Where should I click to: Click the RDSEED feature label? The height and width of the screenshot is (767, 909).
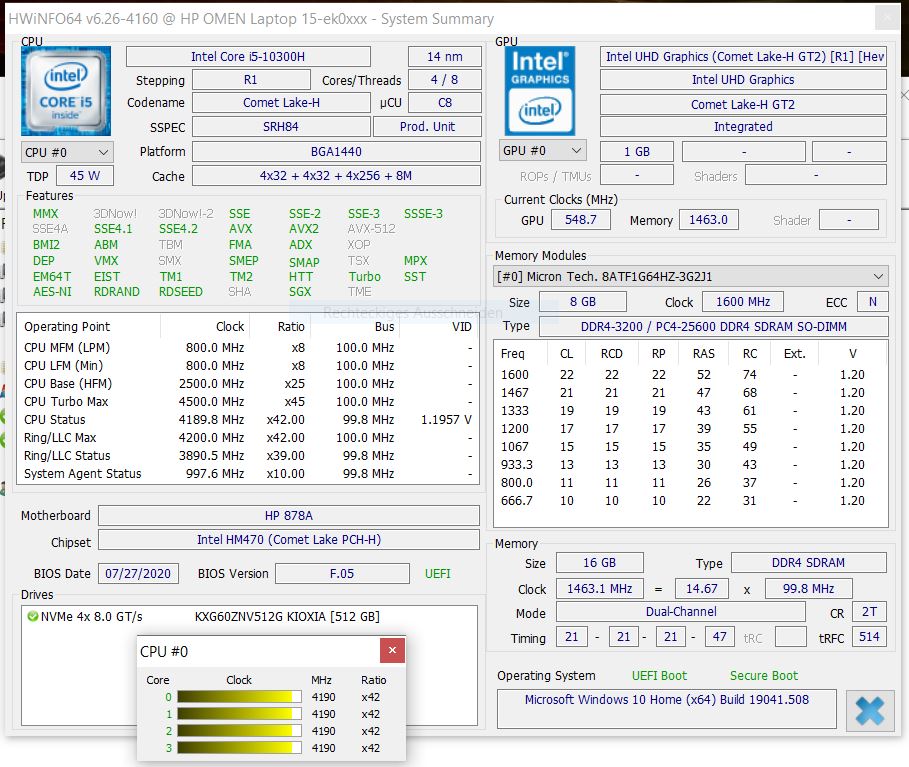coord(181,292)
